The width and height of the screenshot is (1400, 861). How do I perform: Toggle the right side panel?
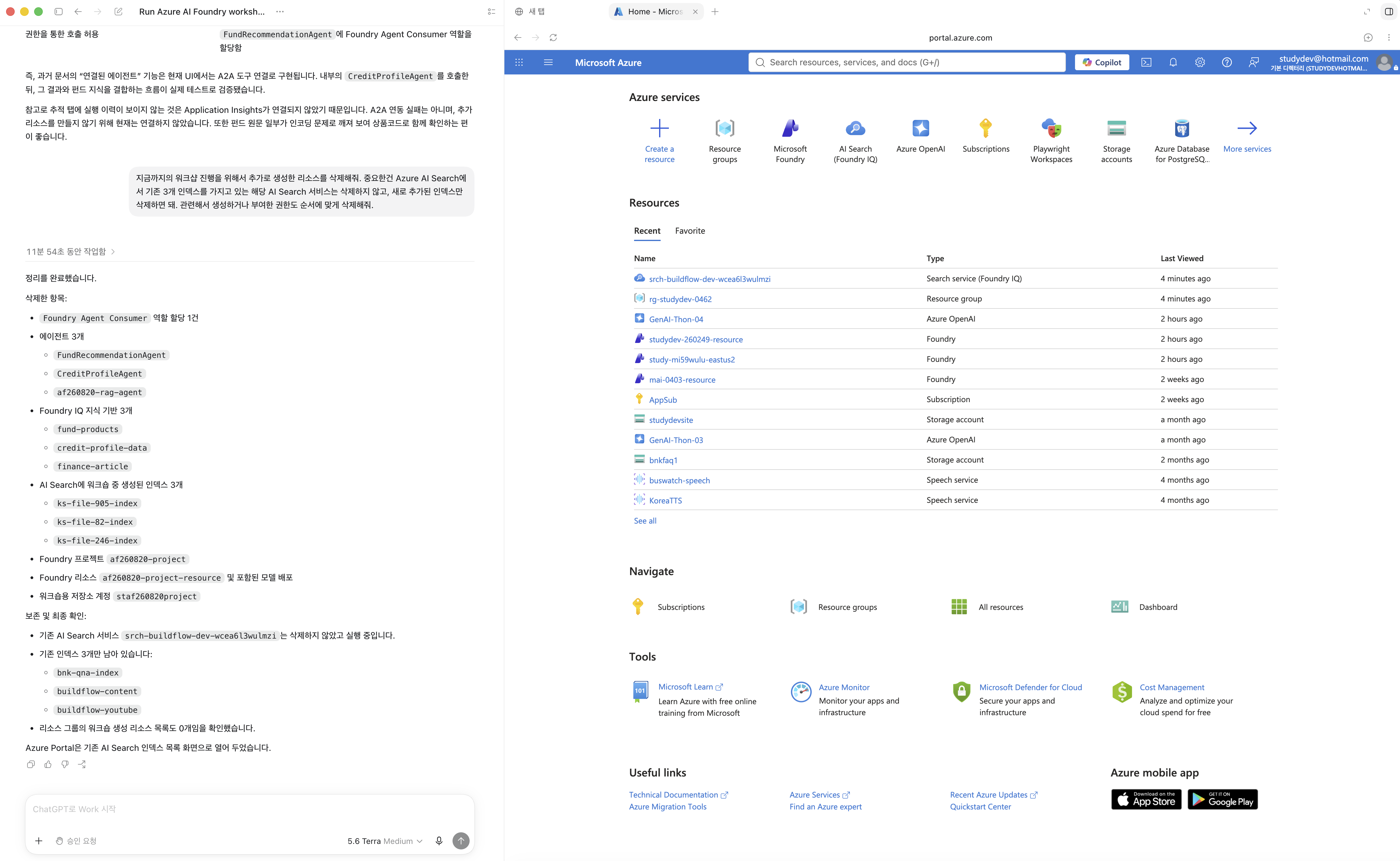click(x=1389, y=11)
